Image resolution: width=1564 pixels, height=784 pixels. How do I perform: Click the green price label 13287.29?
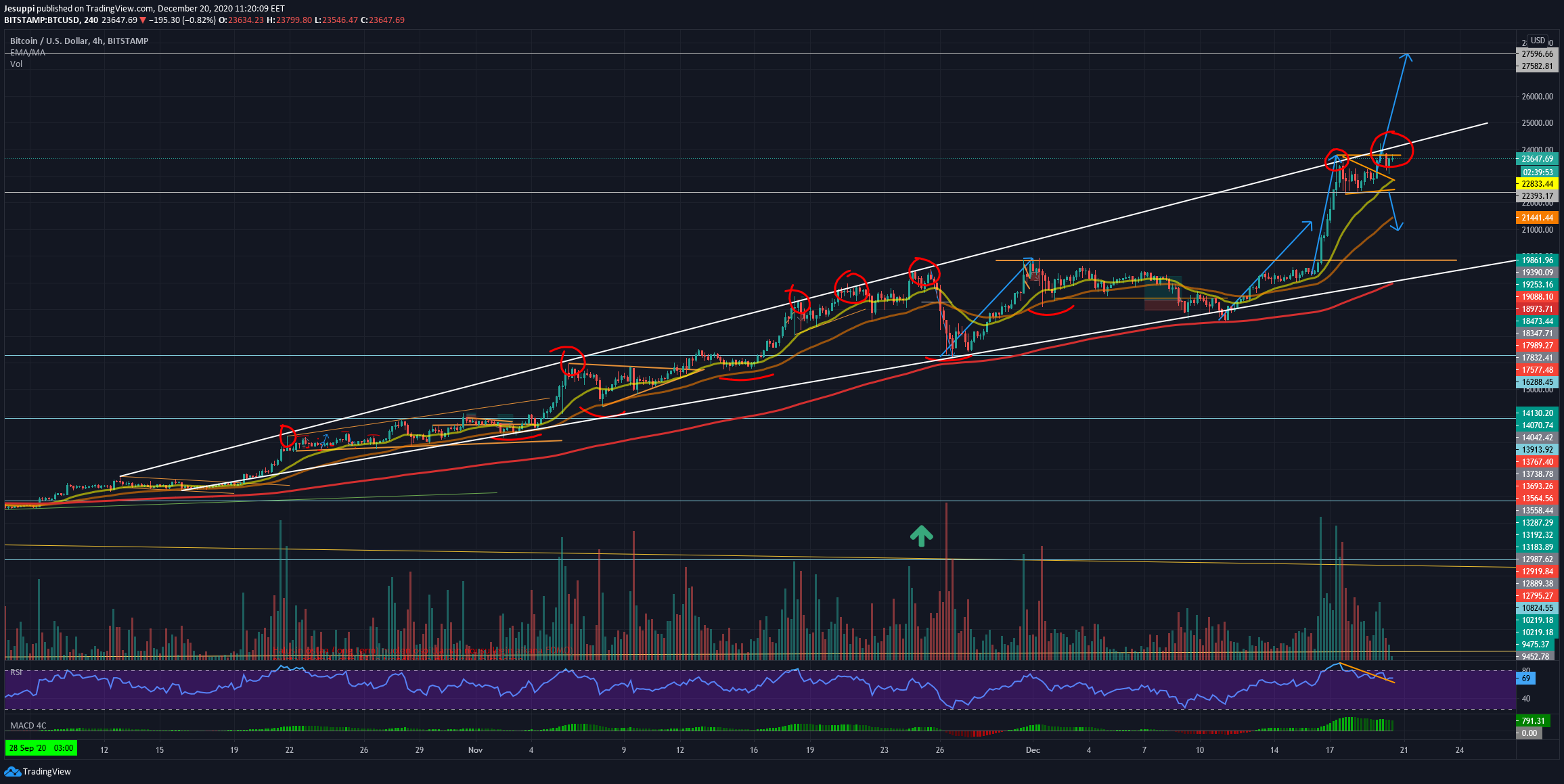tap(1537, 523)
